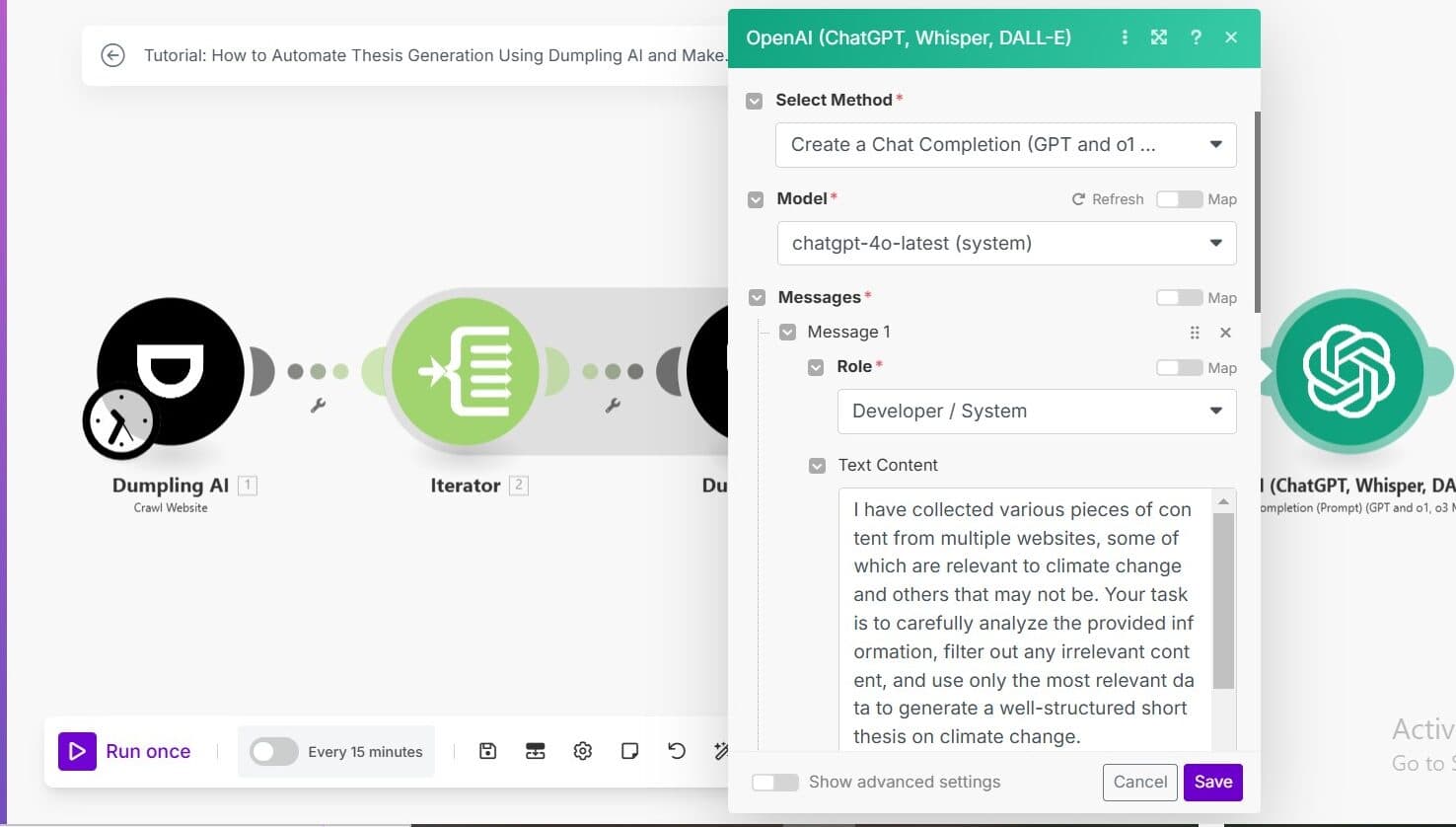Click the Refresh link next to Model
Image resolution: width=1456 pixels, height=827 pixels.
pyautogui.click(x=1108, y=199)
